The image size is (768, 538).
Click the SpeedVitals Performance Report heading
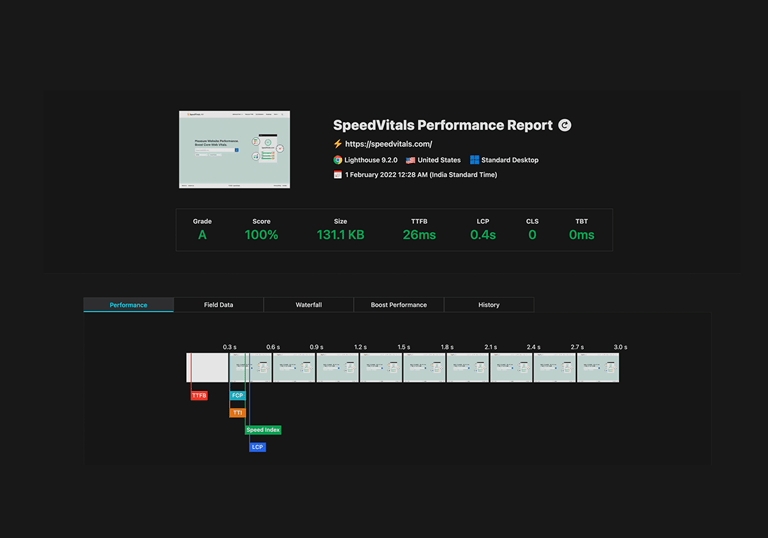(x=443, y=125)
